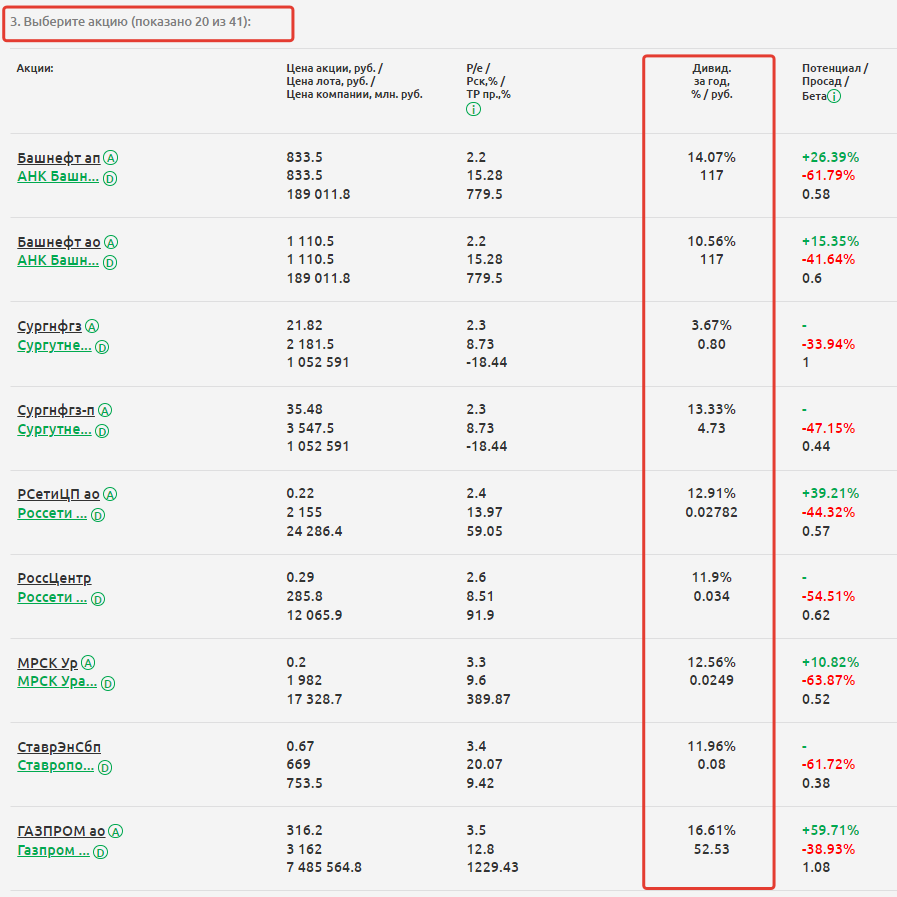Viewport: 897px width, 897px height.
Task: Click the circled A icon next to МРСК Ур
Action: [x=89, y=663]
